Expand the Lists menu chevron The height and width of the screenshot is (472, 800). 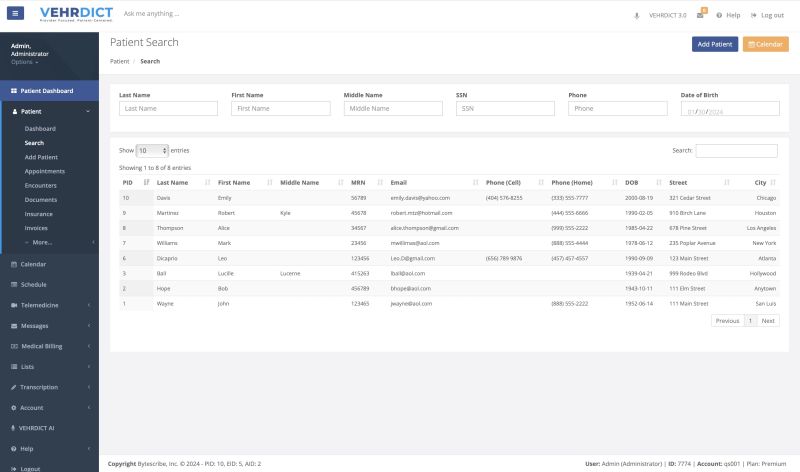point(89,367)
